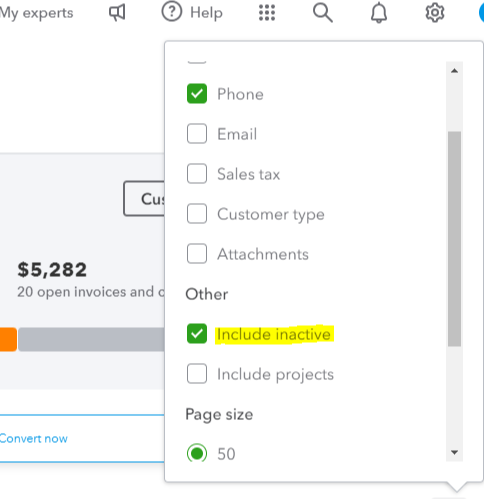Viewport: 484px width, 499px height.
Task: Open the megaphone announcements icon
Action: (117, 13)
